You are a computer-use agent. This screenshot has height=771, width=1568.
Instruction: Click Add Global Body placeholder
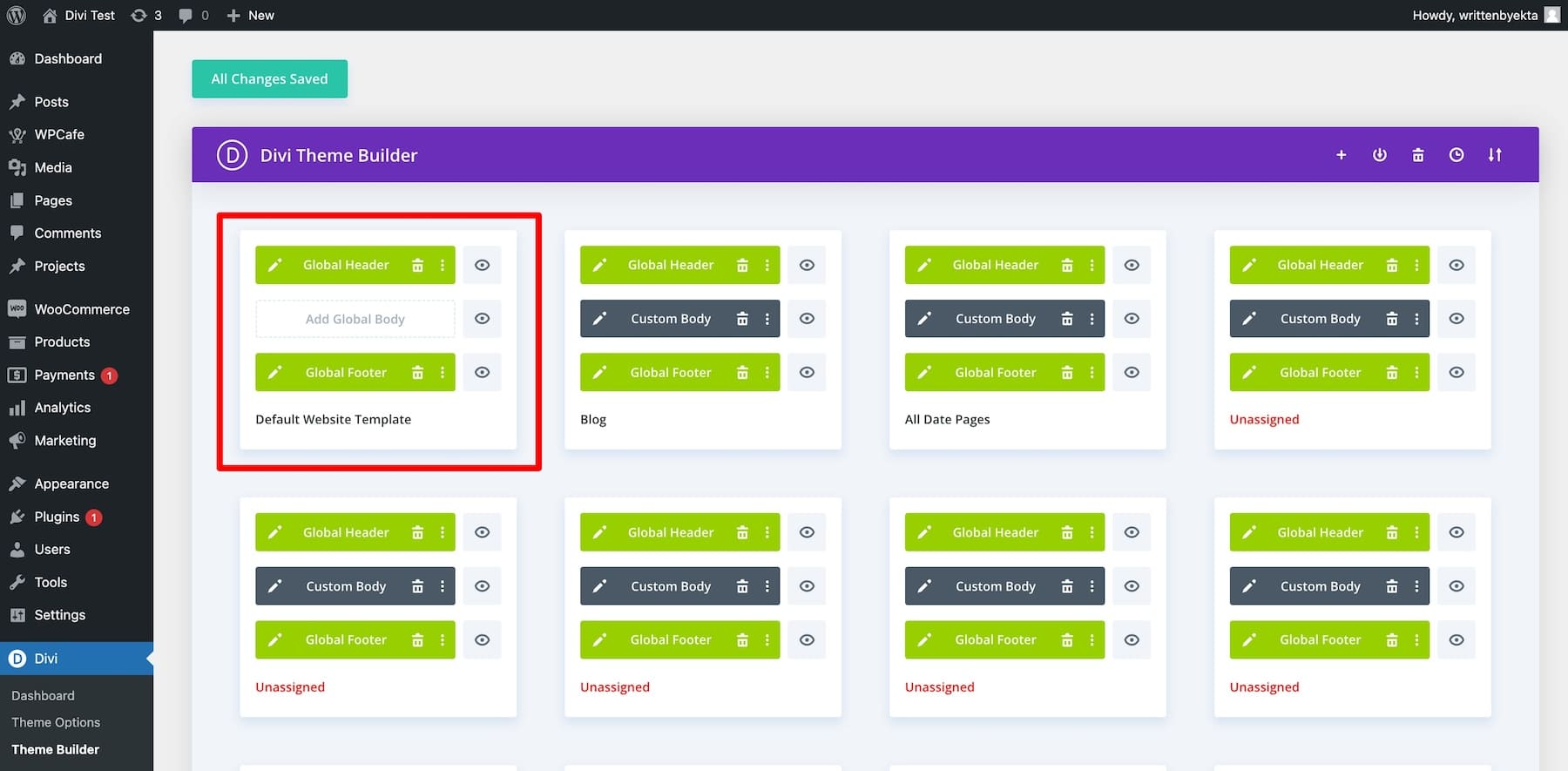point(355,319)
